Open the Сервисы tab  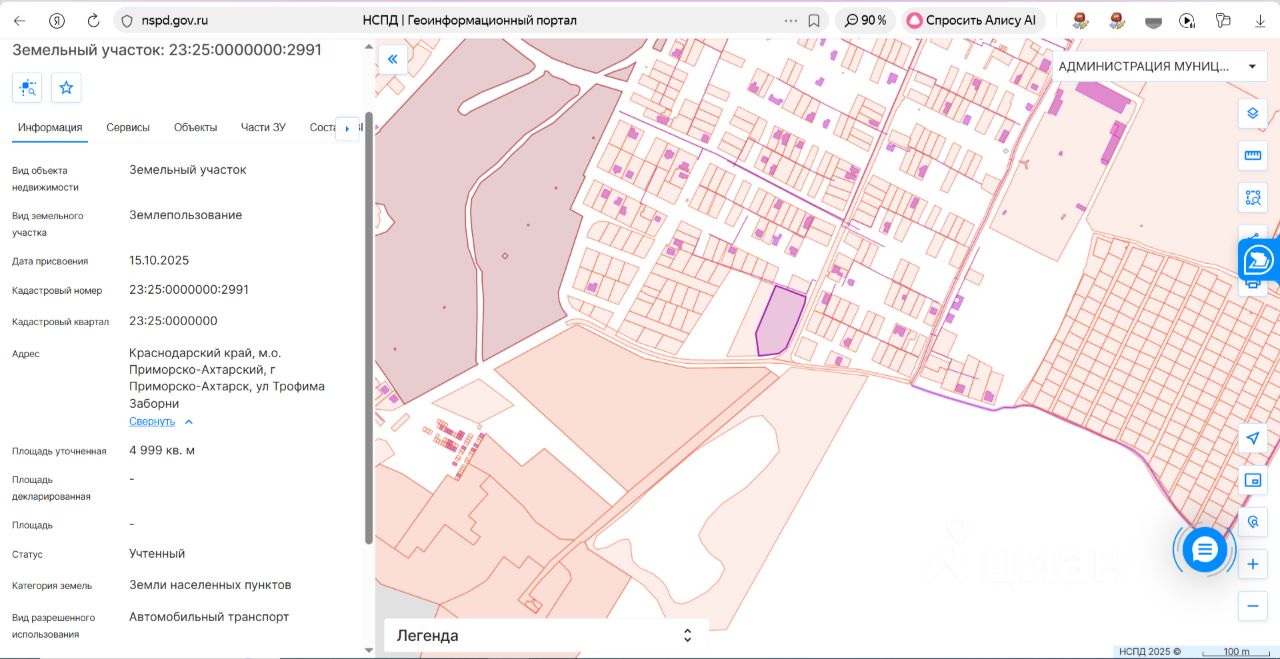pyautogui.click(x=128, y=127)
